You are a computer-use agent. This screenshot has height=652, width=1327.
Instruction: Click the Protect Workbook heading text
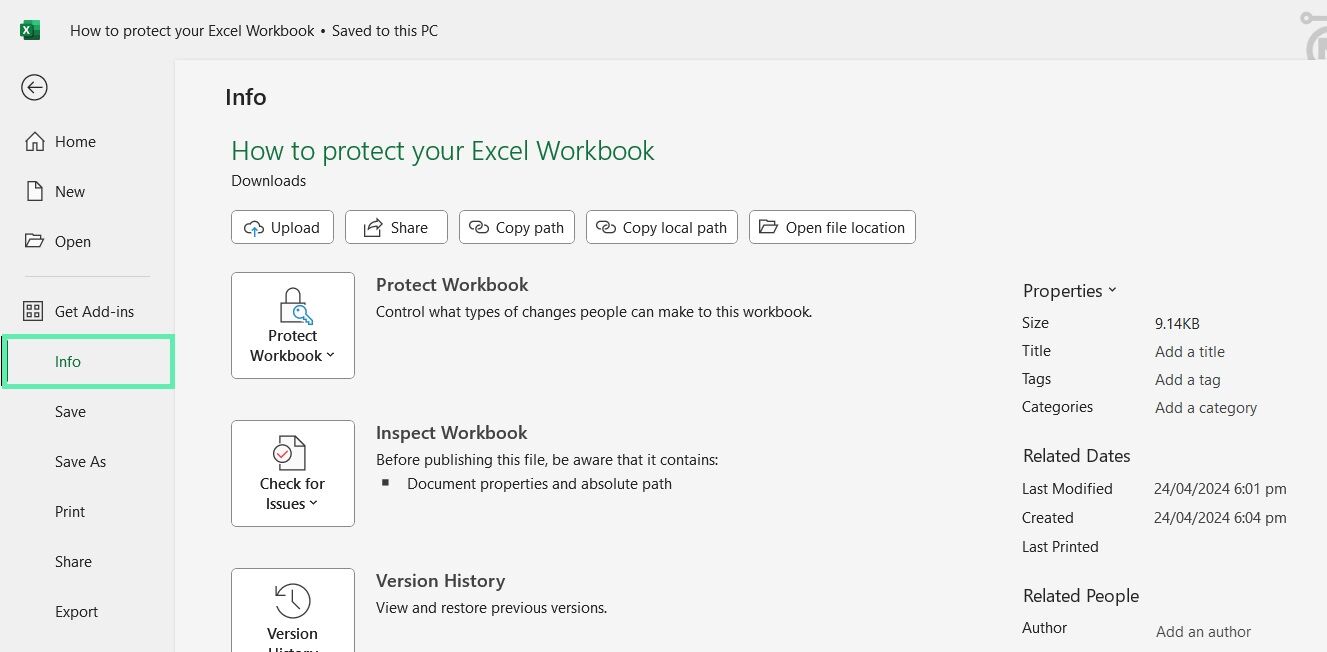coord(452,284)
